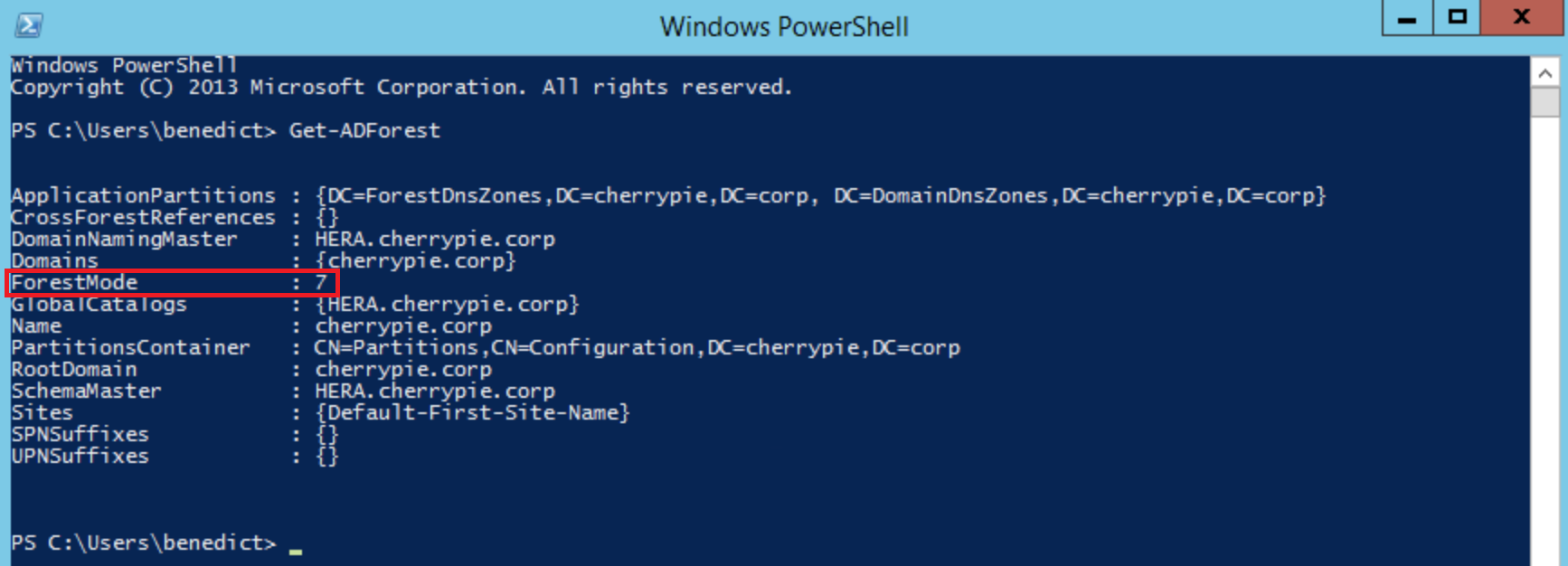Minimize the PowerShell window
Viewport: 1568px width, 566px height.
pos(1407,16)
